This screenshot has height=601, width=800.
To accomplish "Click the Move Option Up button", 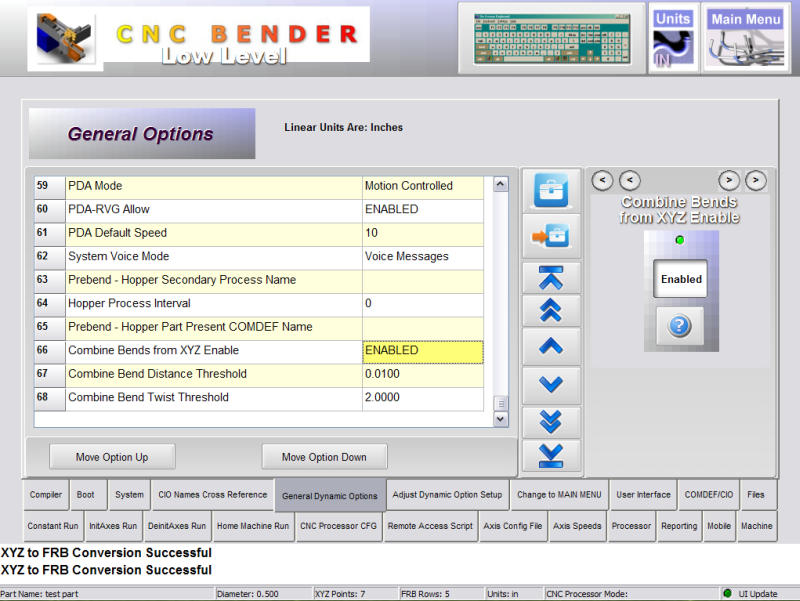I will click(x=112, y=457).
